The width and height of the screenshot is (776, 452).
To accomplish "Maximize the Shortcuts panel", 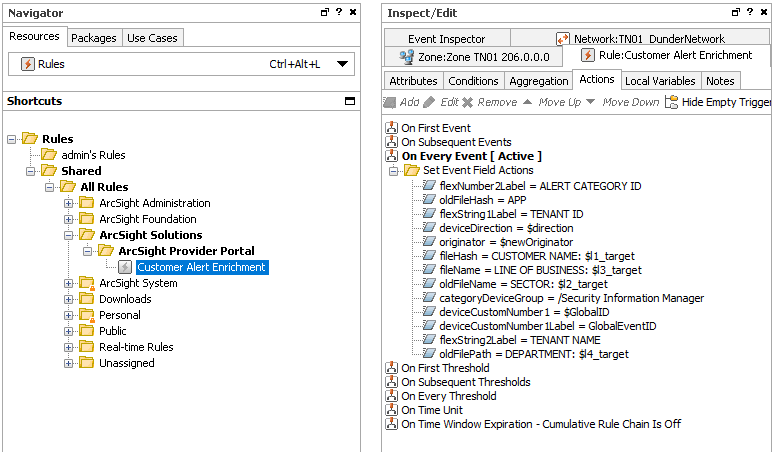I will 350,101.
